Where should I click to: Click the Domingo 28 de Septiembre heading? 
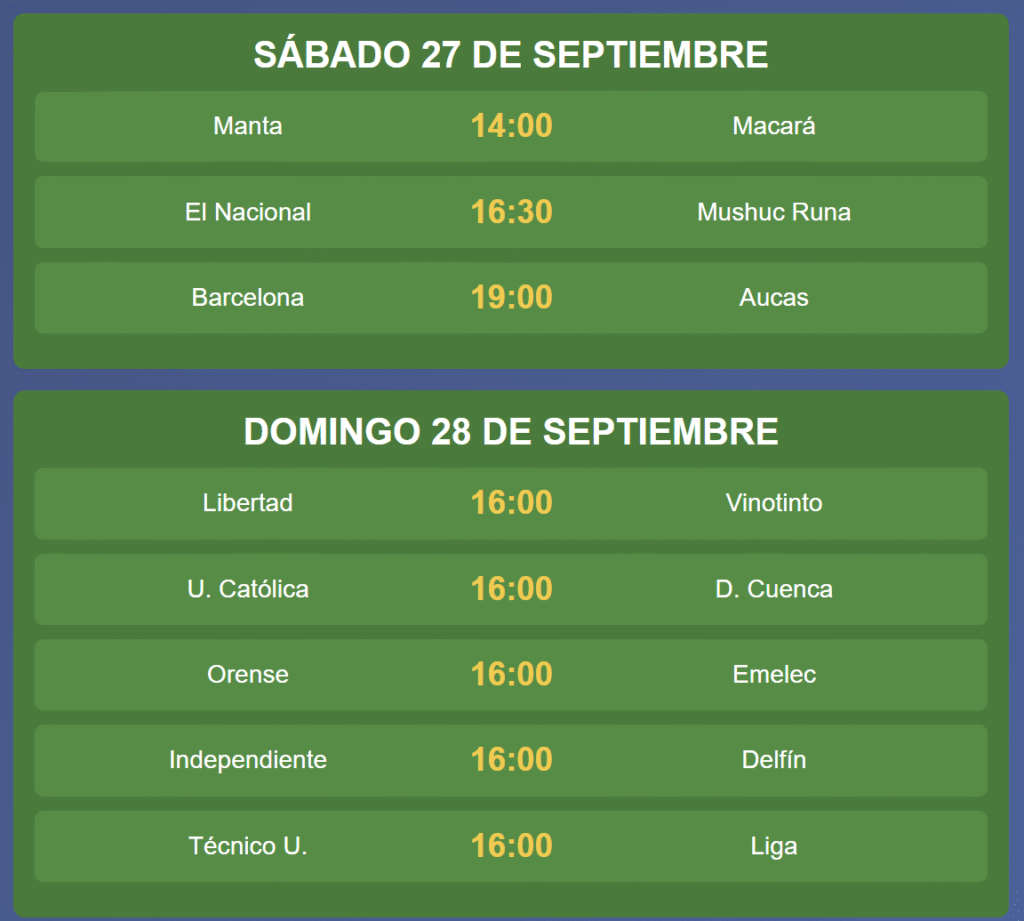click(x=511, y=431)
